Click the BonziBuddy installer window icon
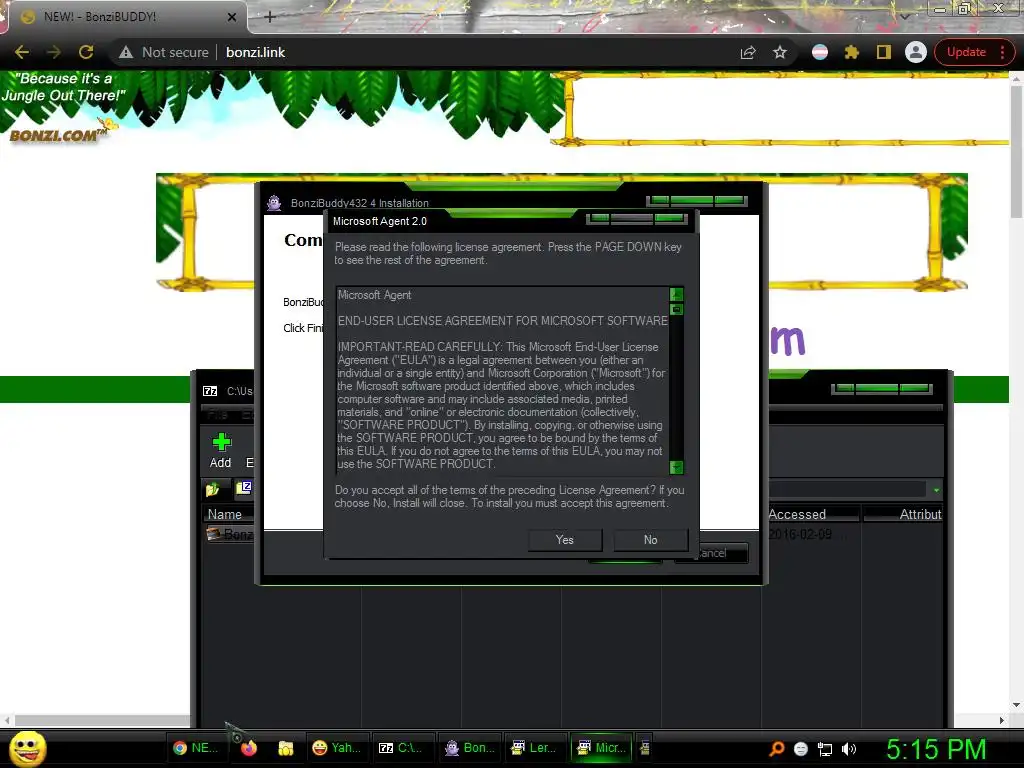This screenshot has width=1024, height=768. [274, 203]
